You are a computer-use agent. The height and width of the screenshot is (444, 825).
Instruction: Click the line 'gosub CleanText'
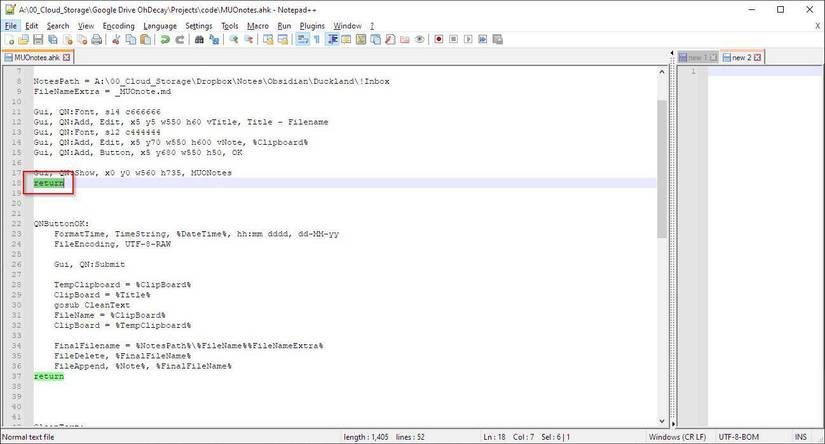(x=92, y=305)
